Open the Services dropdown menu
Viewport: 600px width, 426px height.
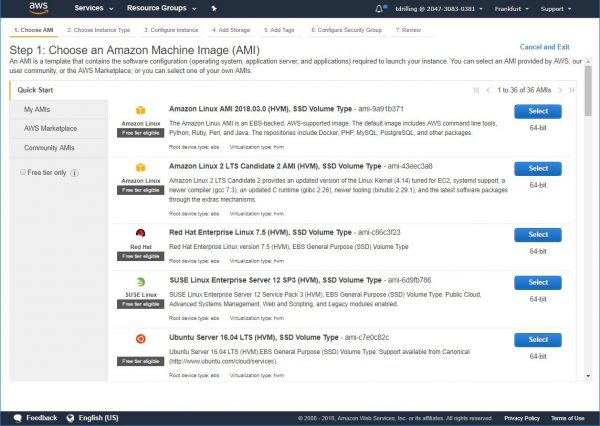click(94, 8)
